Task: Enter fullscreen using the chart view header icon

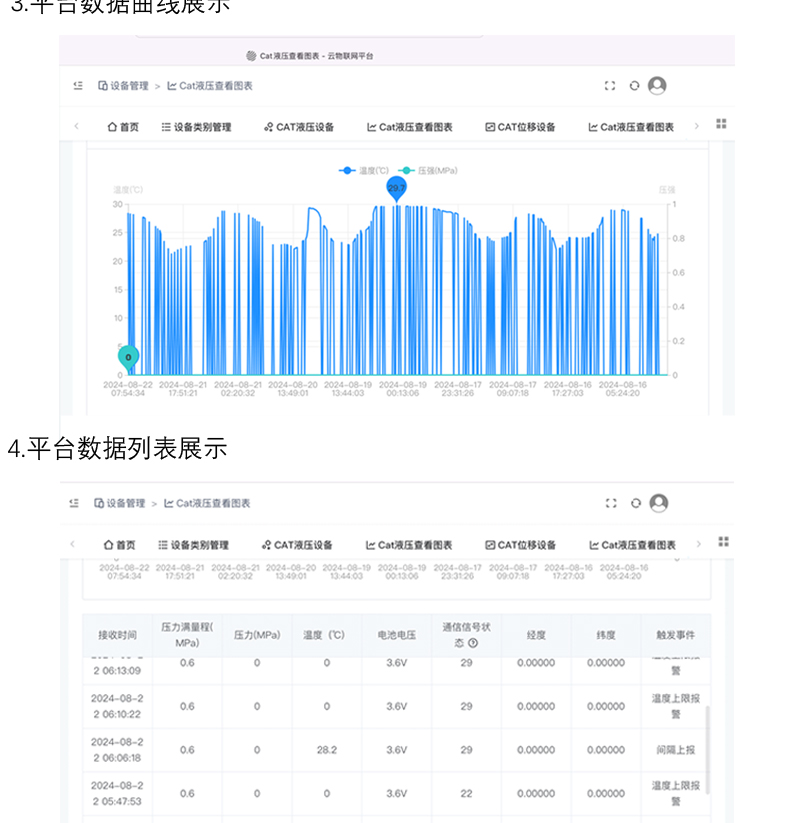Action: 610,86
